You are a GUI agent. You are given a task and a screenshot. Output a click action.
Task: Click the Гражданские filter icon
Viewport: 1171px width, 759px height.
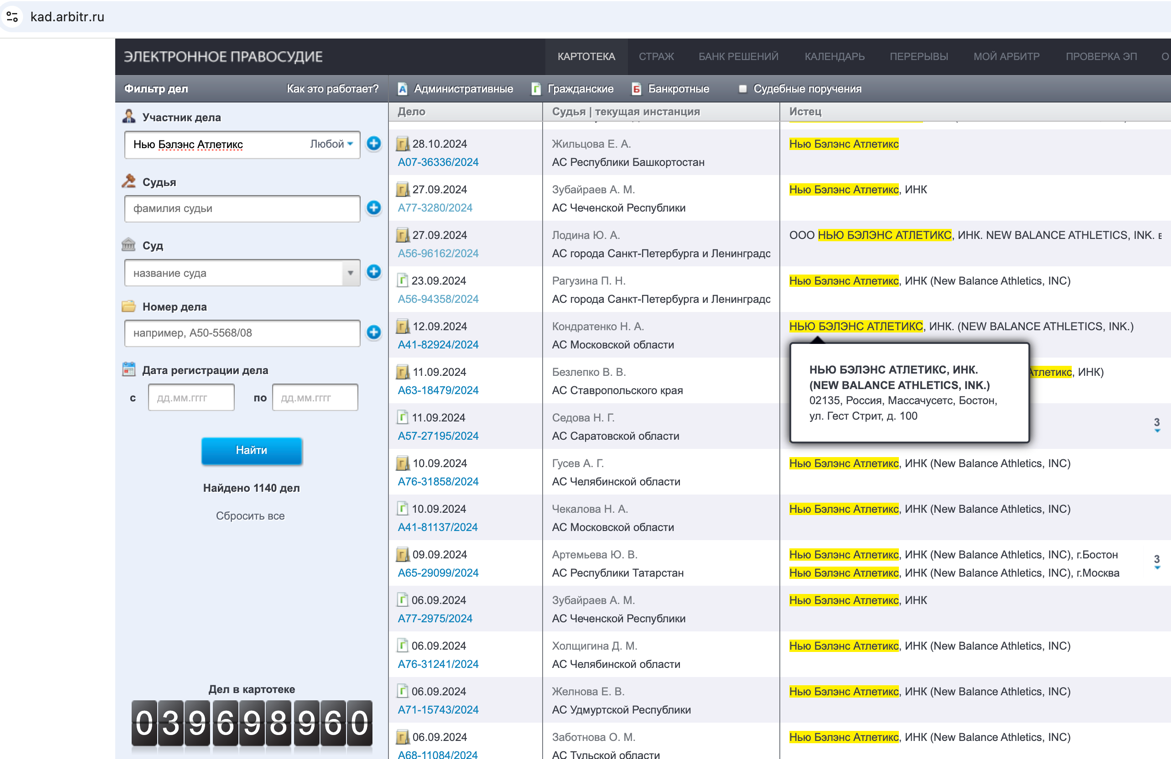pos(536,89)
